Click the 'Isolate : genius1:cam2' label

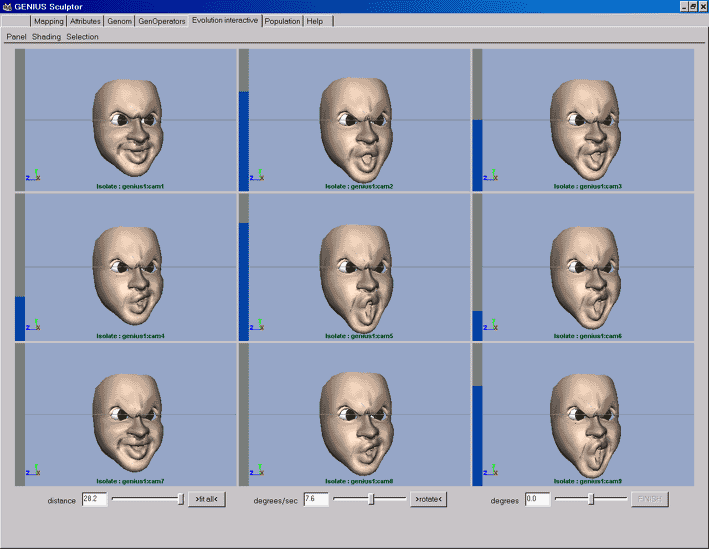[x=359, y=186]
